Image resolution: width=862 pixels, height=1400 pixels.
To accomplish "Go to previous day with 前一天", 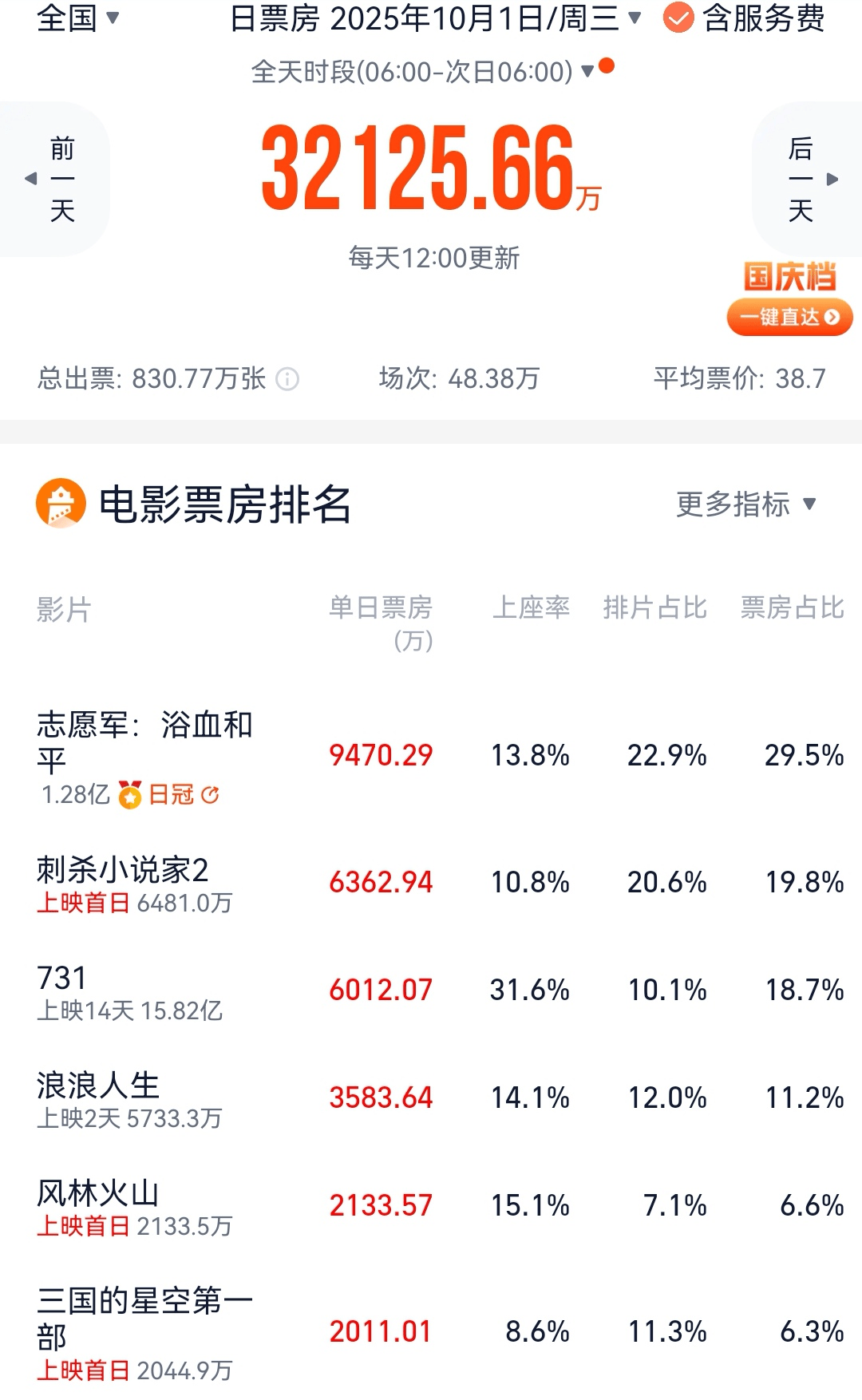I will [56, 179].
